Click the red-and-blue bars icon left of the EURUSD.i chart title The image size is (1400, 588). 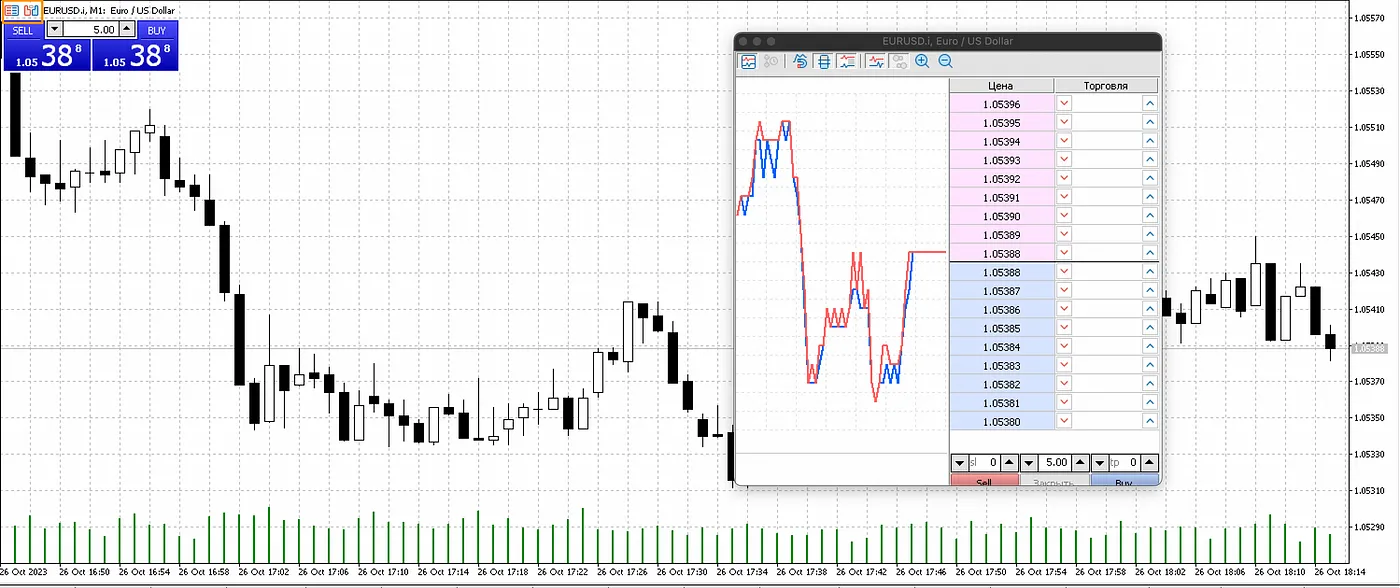coord(31,10)
